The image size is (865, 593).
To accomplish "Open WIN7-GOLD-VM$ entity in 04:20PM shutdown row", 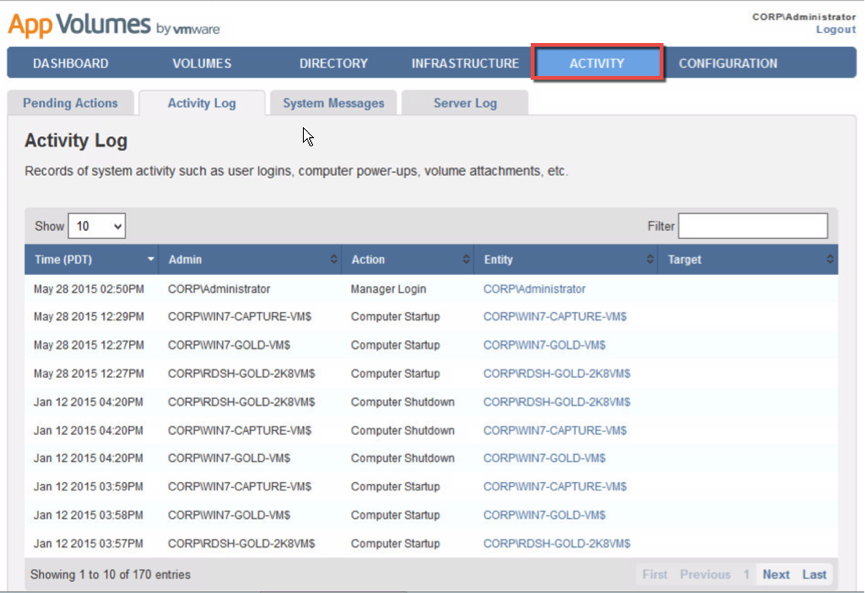I will 544,458.
